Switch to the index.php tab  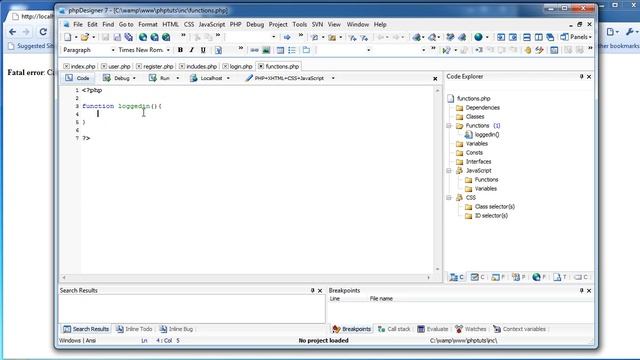(80, 66)
